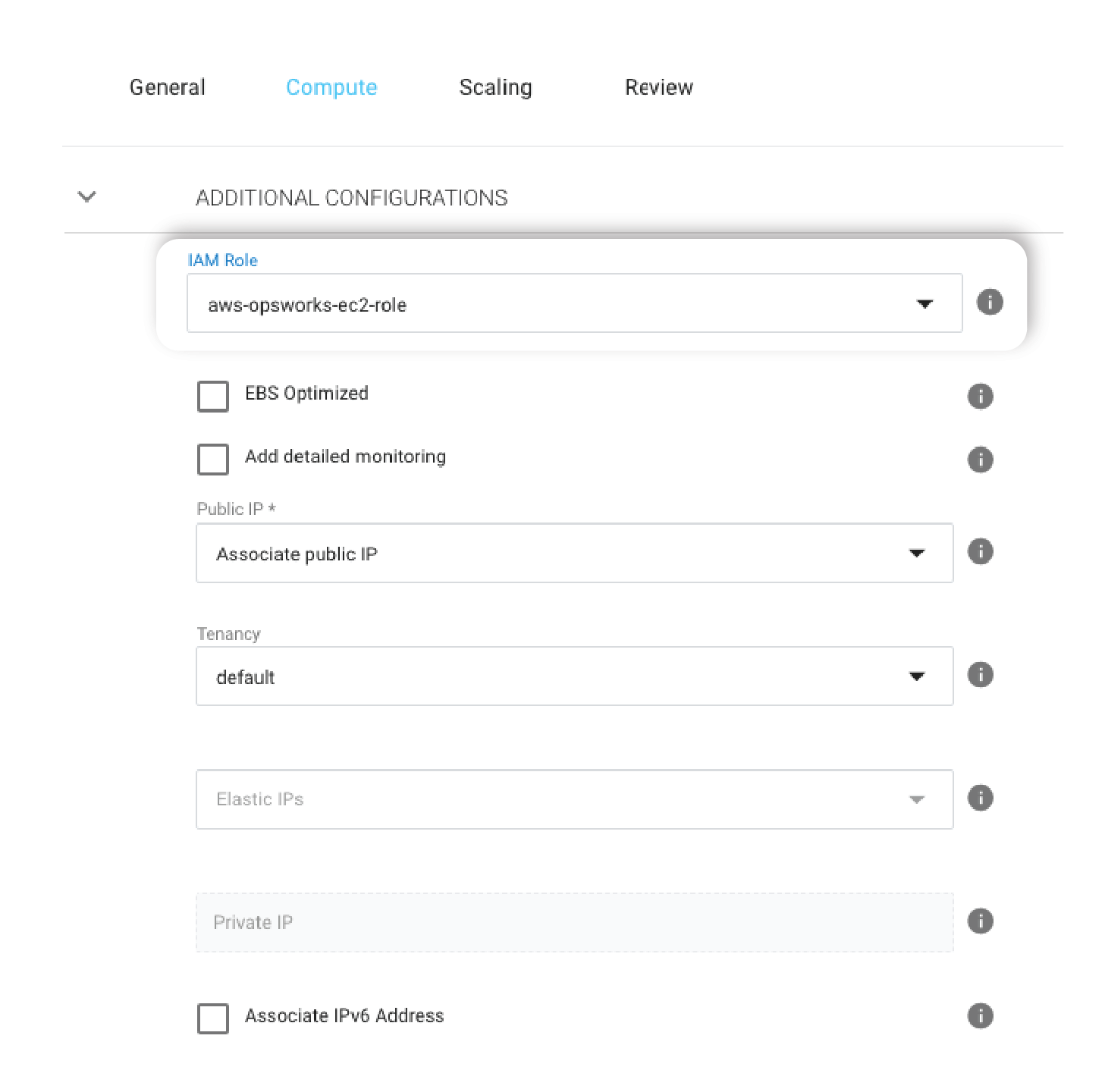Show info for Private IP field

[x=980, y=921]
